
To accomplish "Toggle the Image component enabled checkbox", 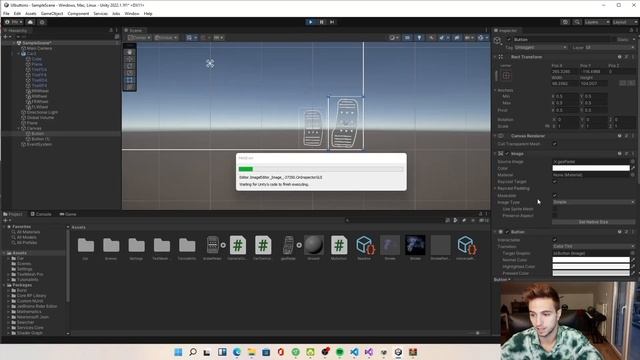I will 507,153.
